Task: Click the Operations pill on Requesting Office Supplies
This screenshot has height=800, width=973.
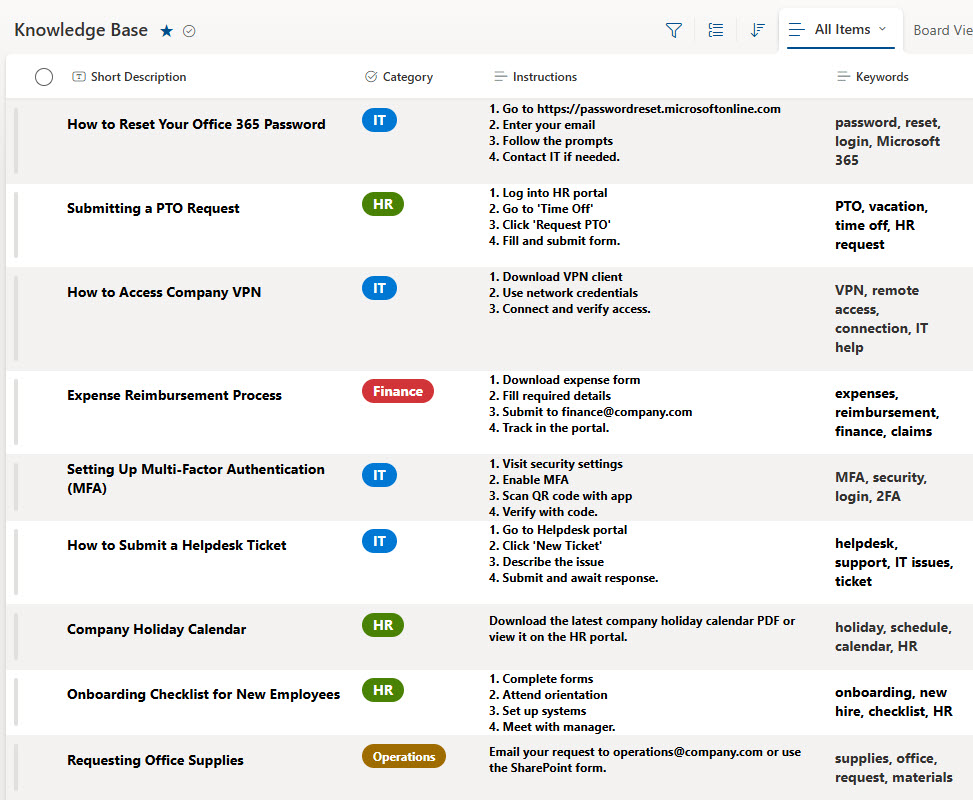Action: point(403,756)
